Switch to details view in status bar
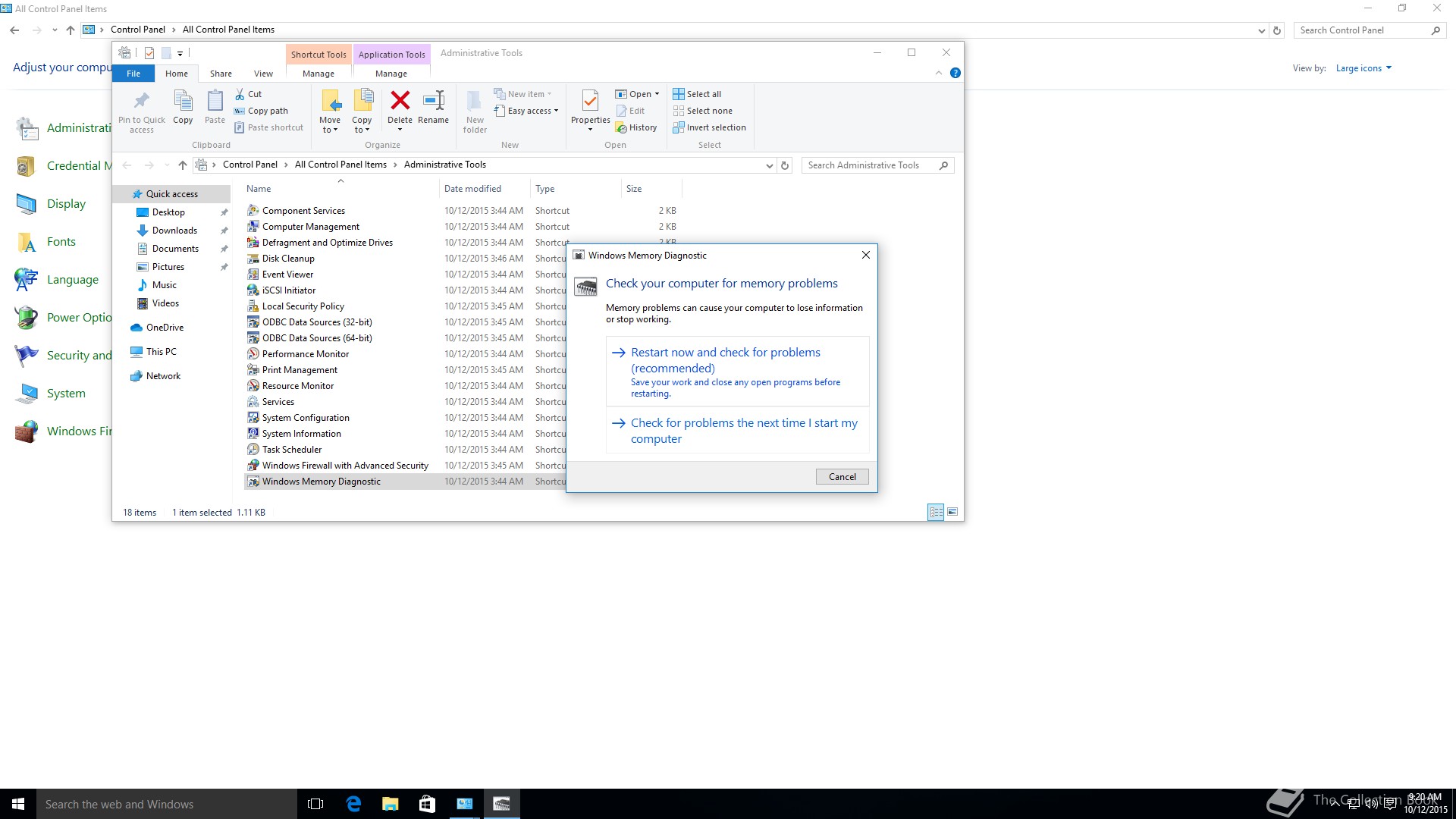Screen dimensions: 1456x819 [x=936, y=512]
